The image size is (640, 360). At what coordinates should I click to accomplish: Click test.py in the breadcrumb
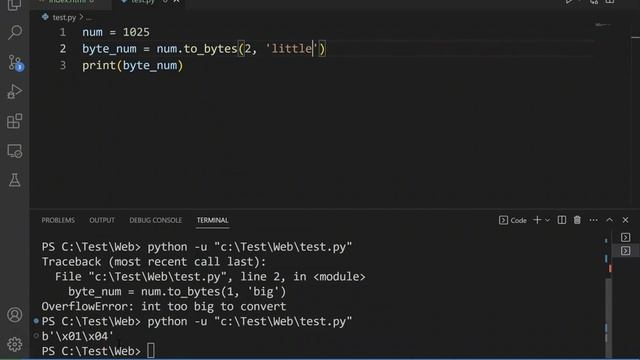pos(64,18)
